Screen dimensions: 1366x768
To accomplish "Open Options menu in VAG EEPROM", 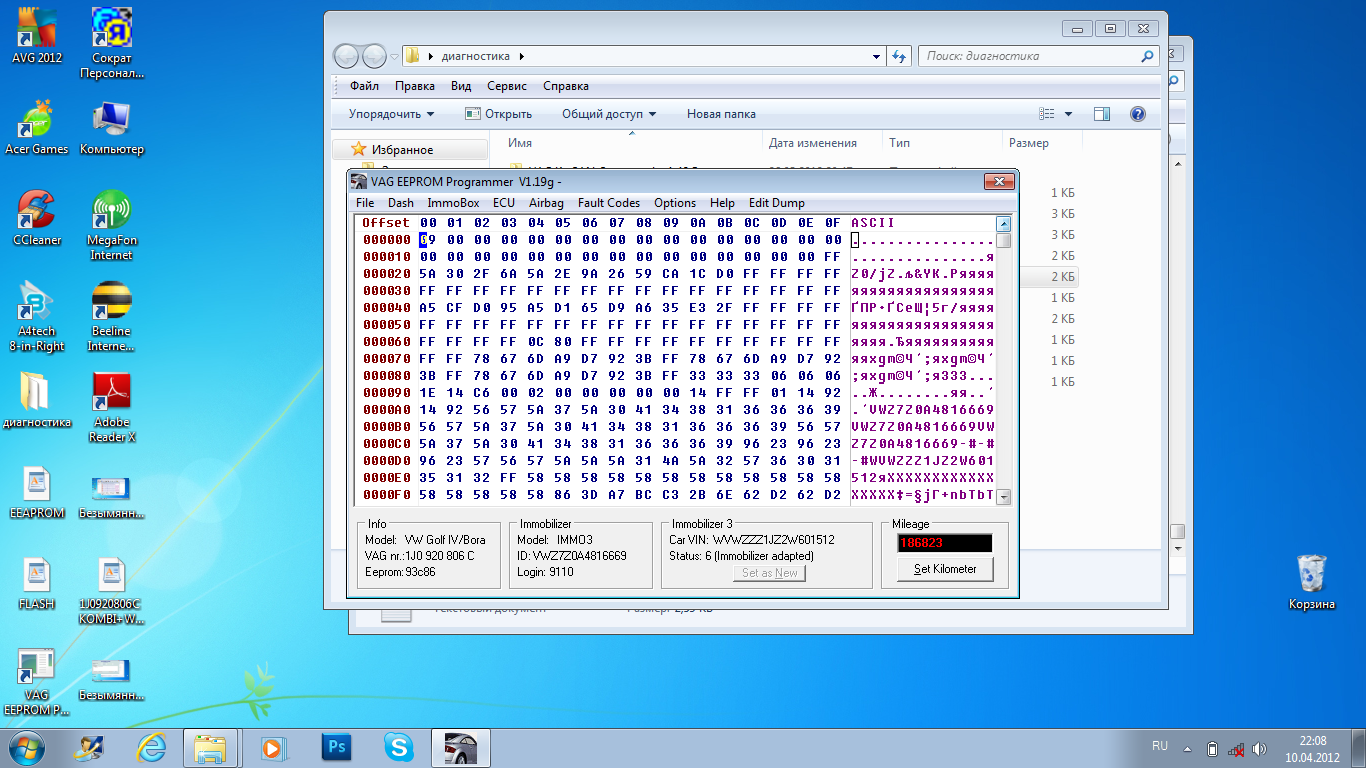I will (675, 203).
